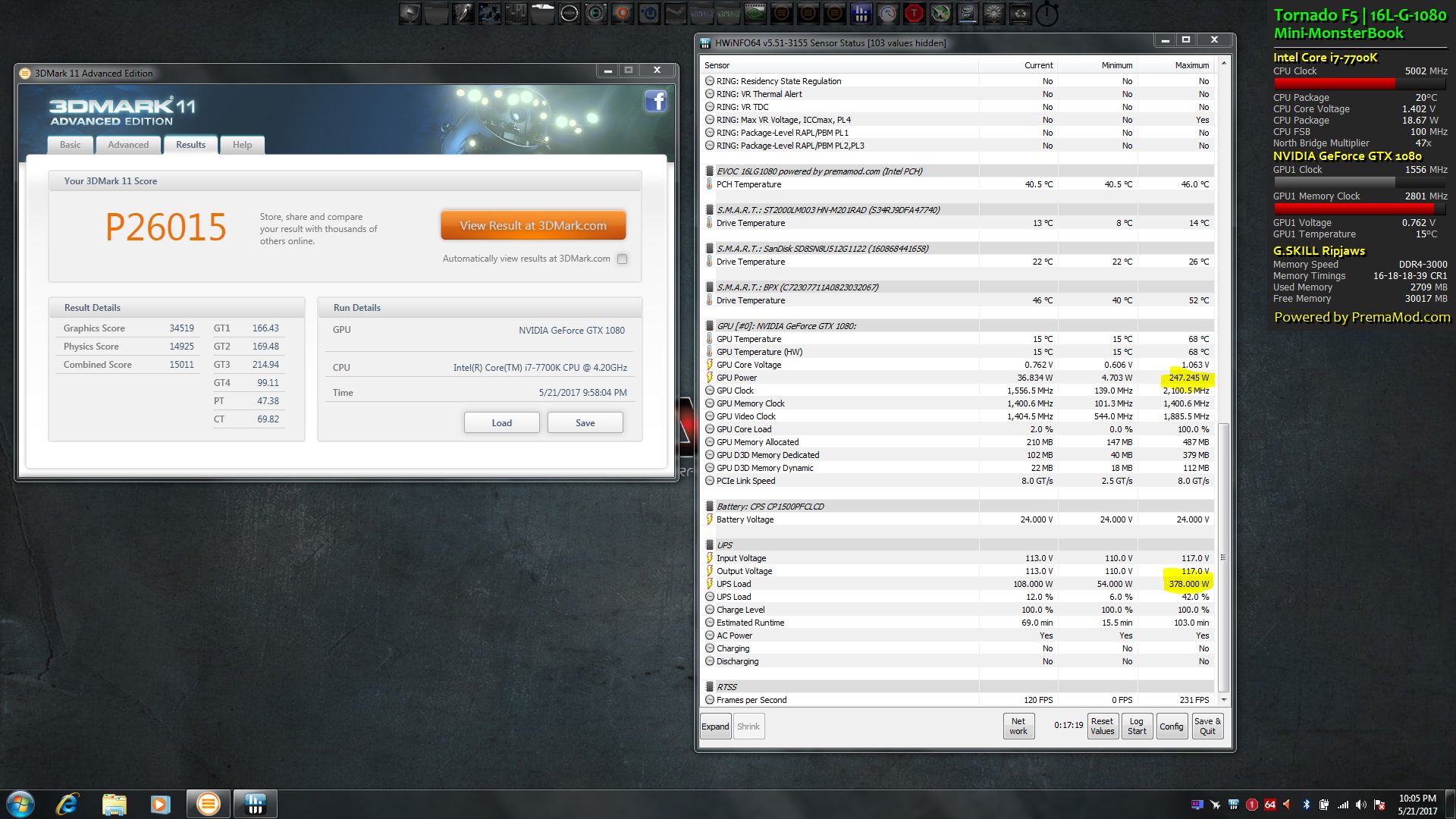
Task: Click the volume speaker tray icon
Action: click(1360, 805)
